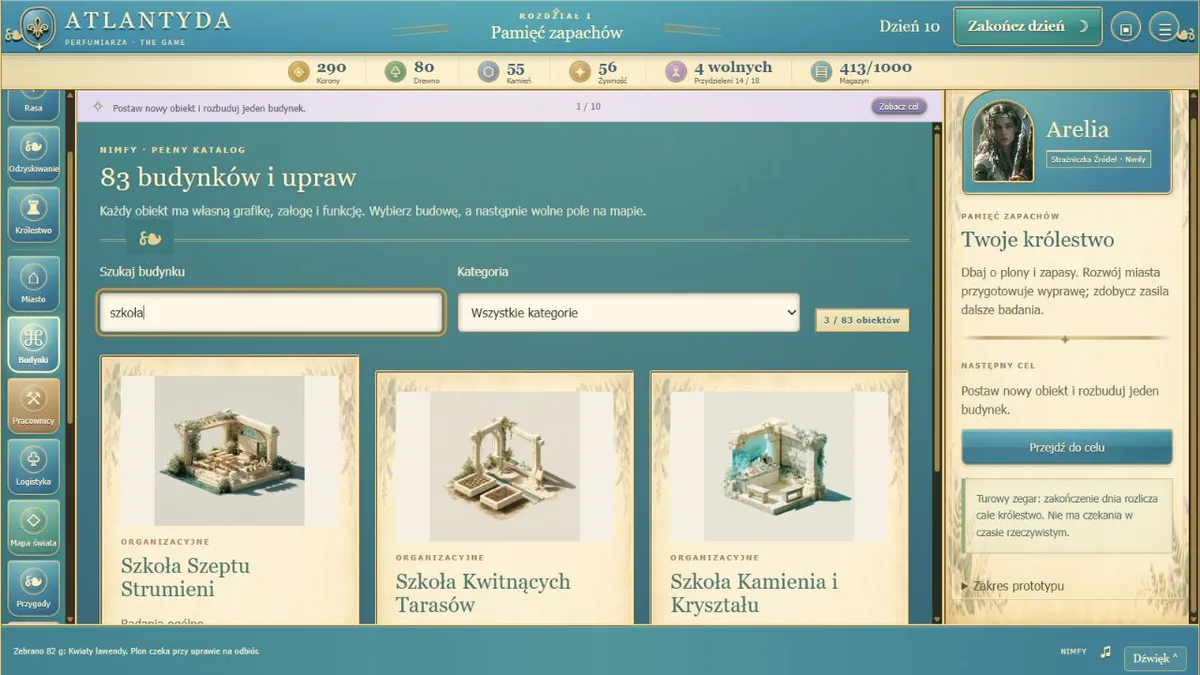Click the 1 / 10 quest progress counter
The image size is (1200, 675).
pyautogui.click(x=588, y=107)
